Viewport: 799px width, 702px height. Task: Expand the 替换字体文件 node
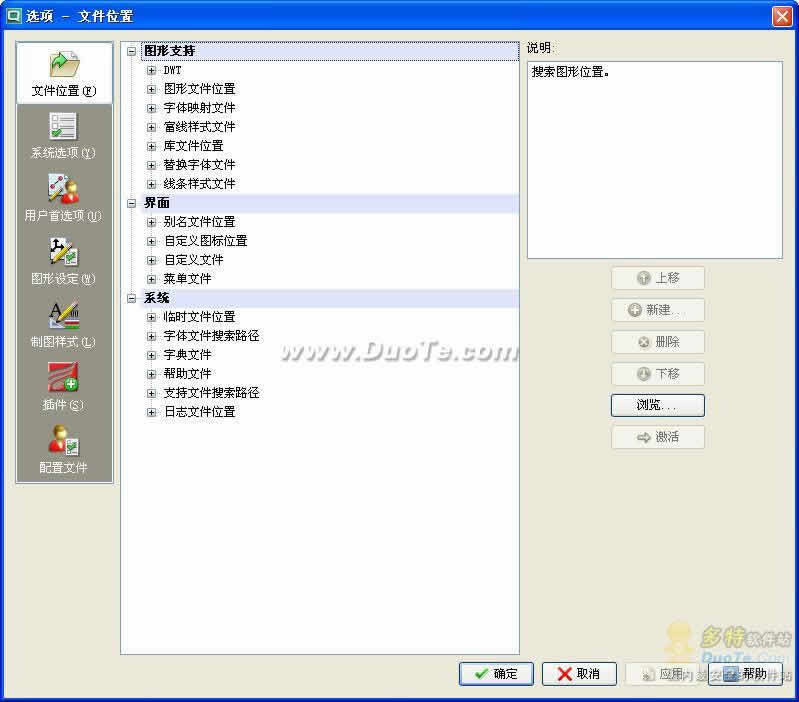[151, 165]
